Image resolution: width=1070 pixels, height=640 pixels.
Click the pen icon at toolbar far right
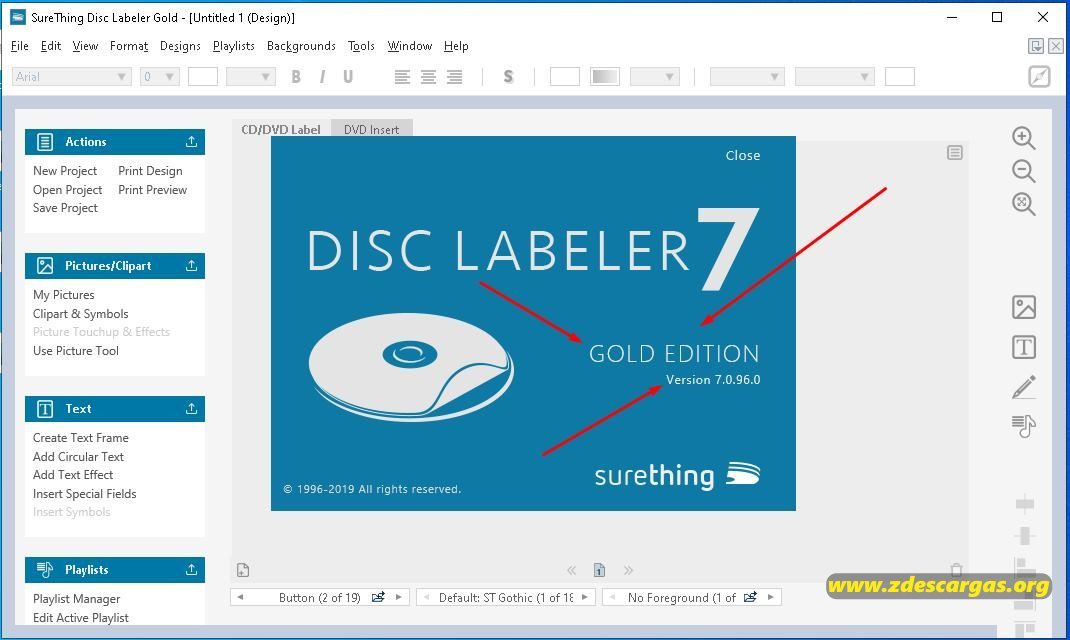pyautogui.click(x=1039, y=76)
